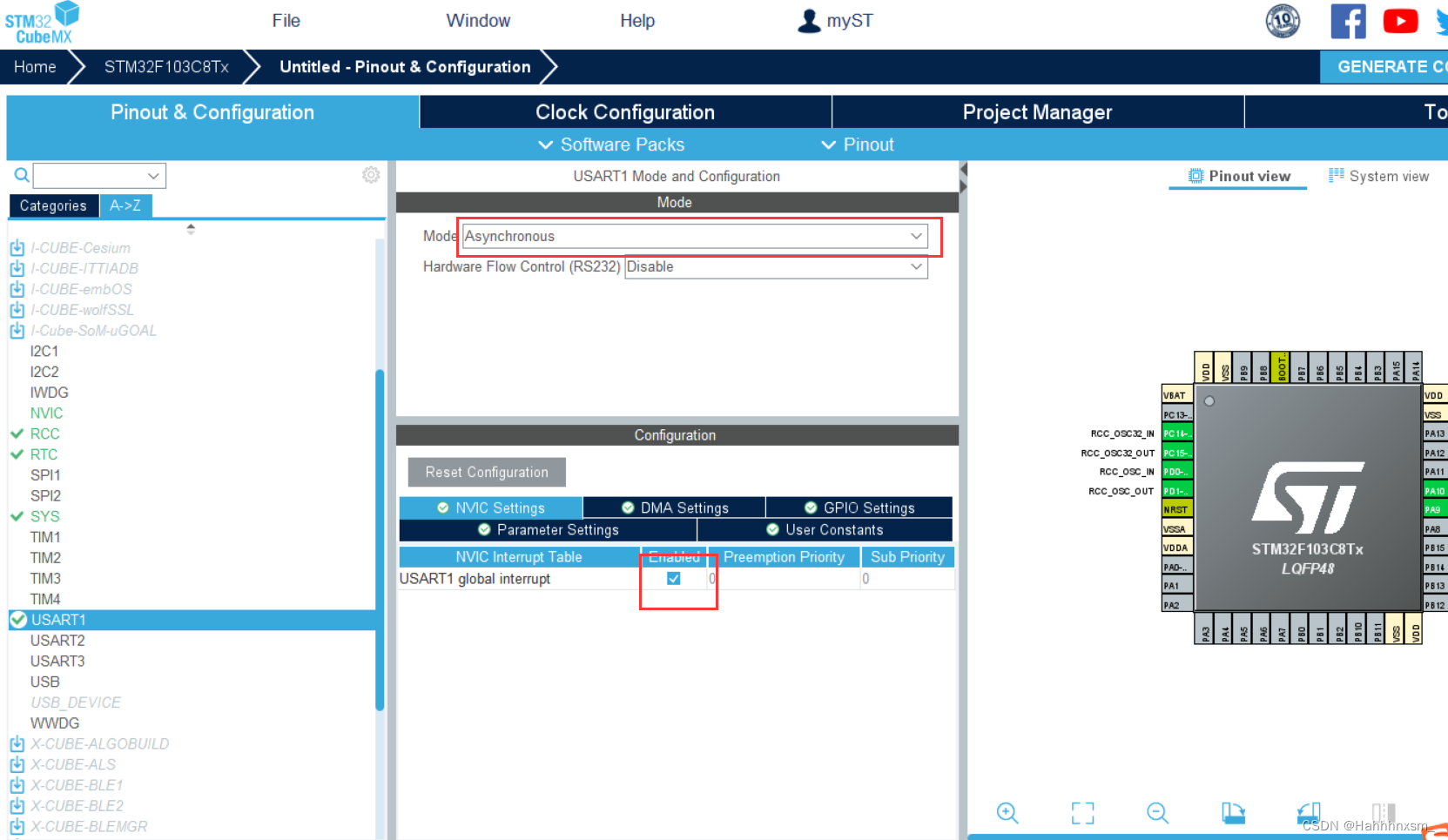Select the Categories tab

(53, 205)
